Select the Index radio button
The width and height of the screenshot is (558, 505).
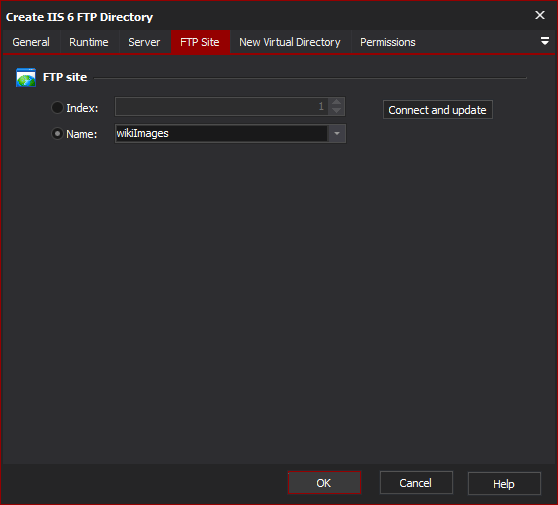(x=57, y=107)
